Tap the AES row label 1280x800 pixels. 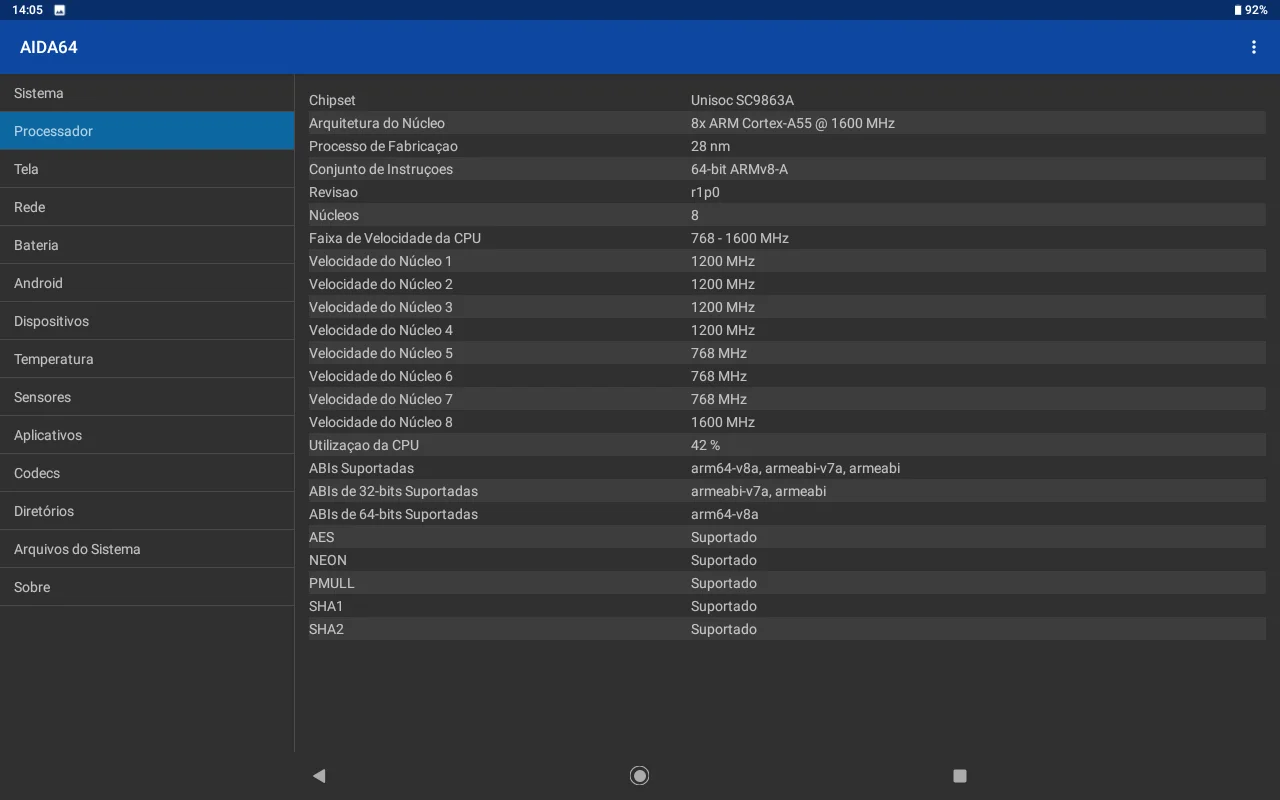pyautogui.click(x=322, y=537)
